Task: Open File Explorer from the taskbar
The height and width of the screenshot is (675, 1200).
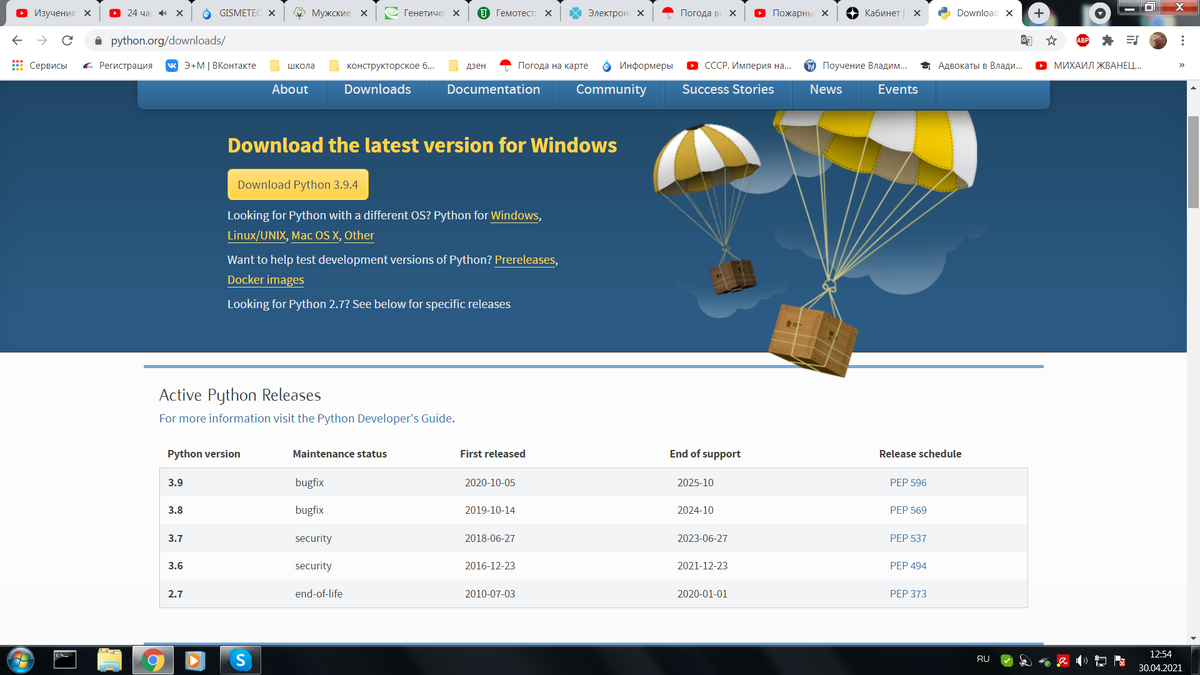Action: click(109, 659)
